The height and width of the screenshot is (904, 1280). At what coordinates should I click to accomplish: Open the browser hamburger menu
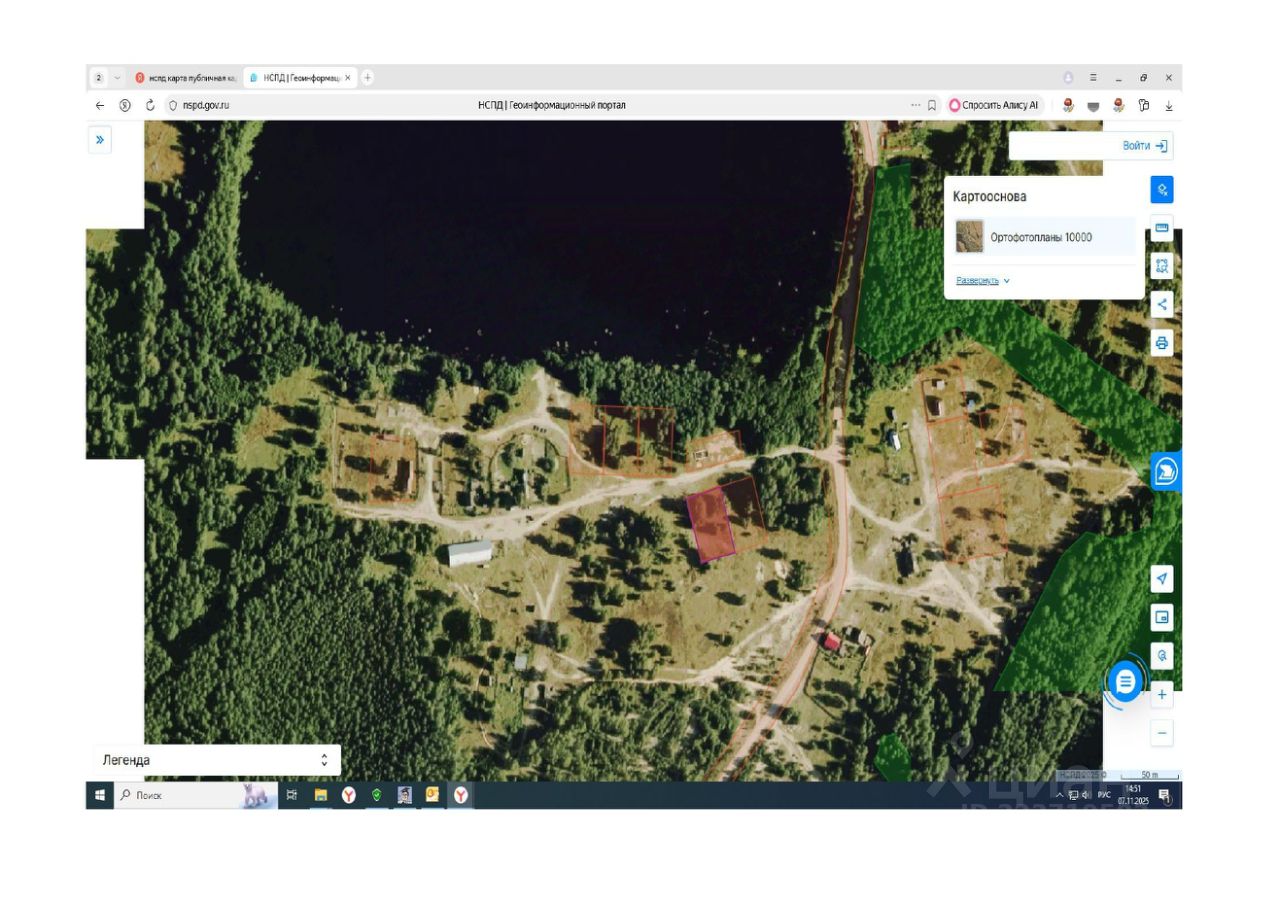point(1093,77)
